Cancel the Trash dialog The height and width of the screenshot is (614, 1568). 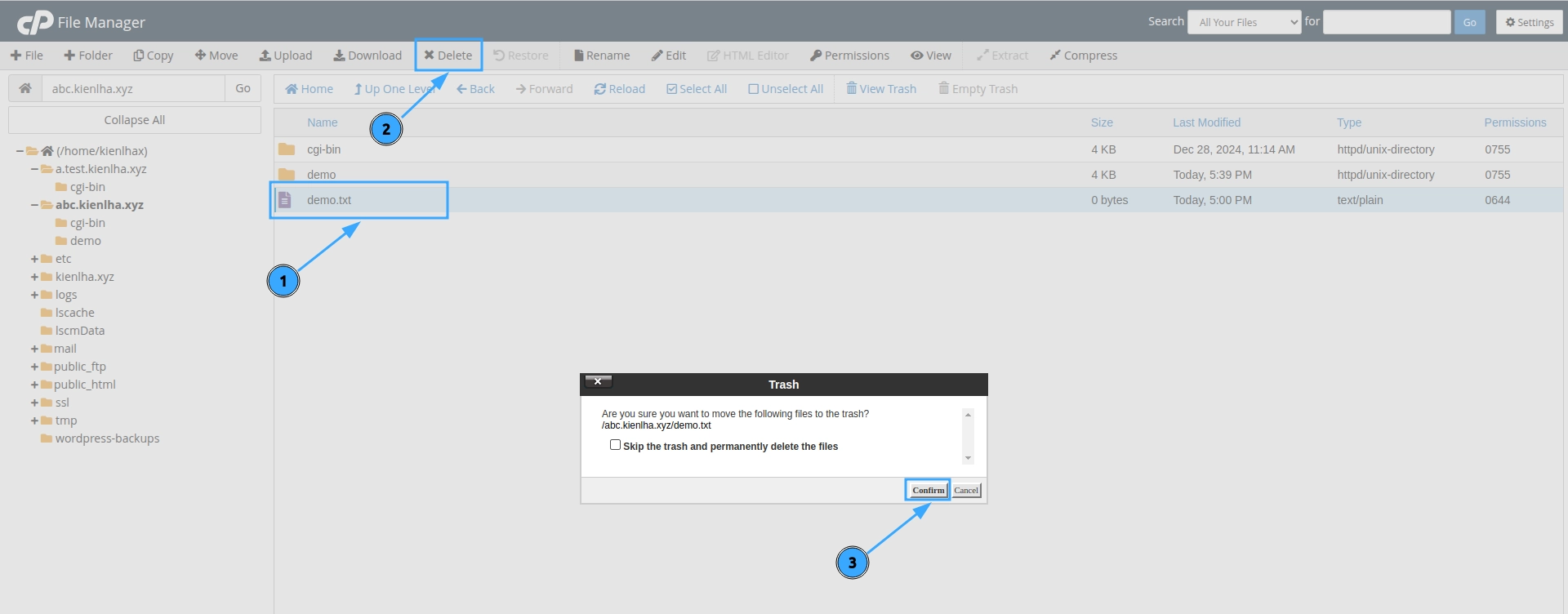(966, 490)
